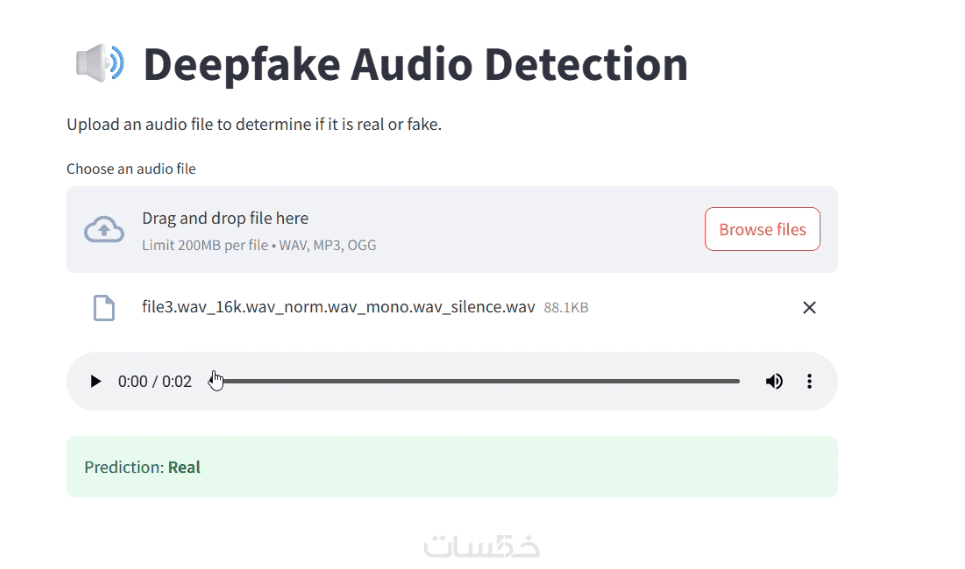965x569 pixels.
Task: Click the "Choose an audio file" label
Action: pos(131,169)
